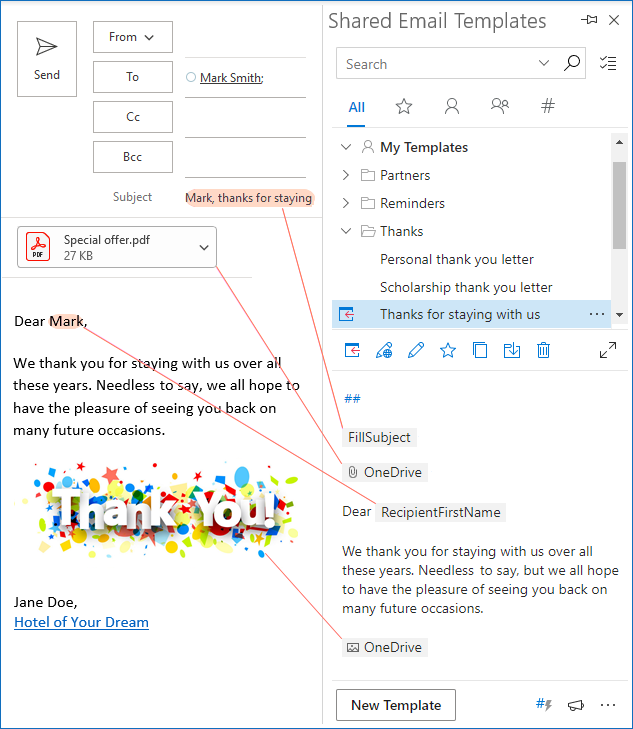633x729 pixels.
Task: Open the bottom three-dot more menu
Action: point(608,705)
